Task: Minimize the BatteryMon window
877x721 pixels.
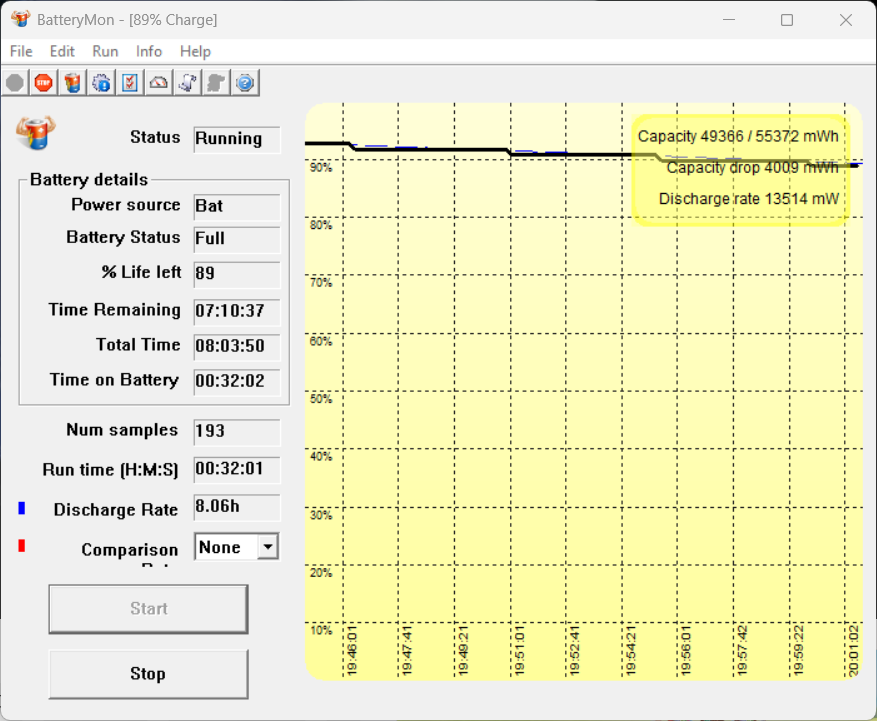Action: click(729, 20)
